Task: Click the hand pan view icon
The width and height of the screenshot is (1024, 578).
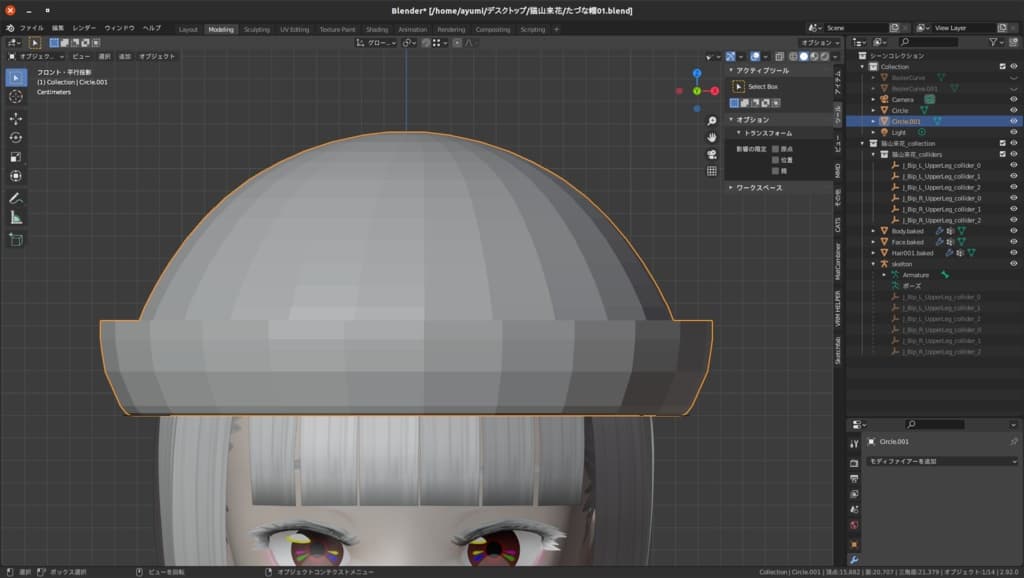Action: pyautogui.click(x=712, y=137)
